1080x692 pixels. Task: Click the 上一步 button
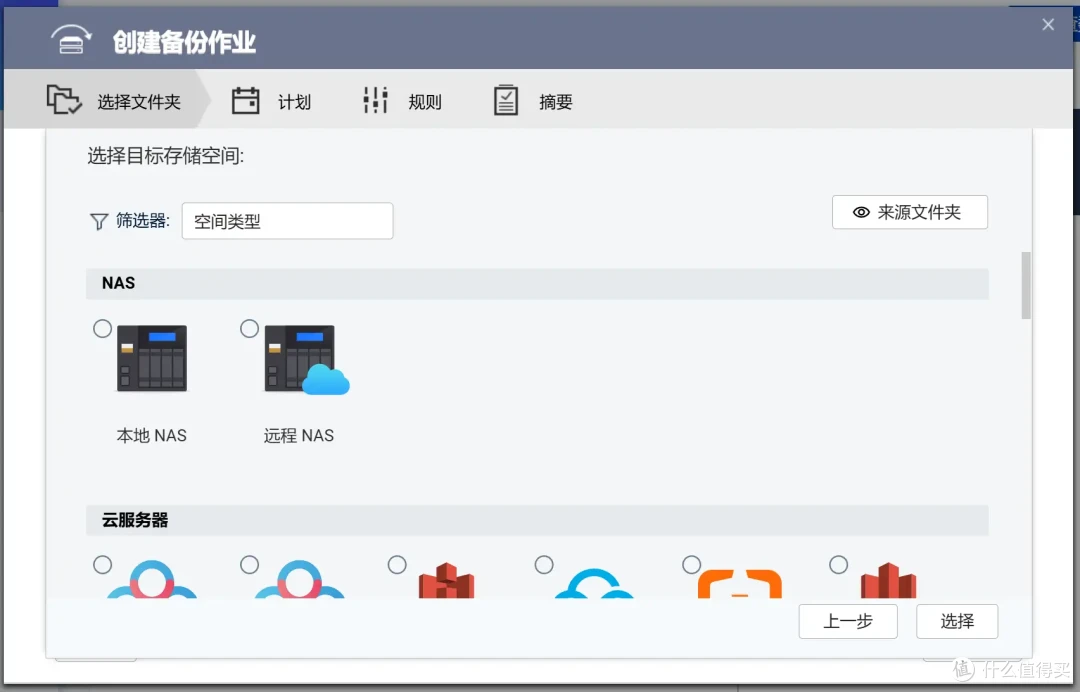(848, 621)
